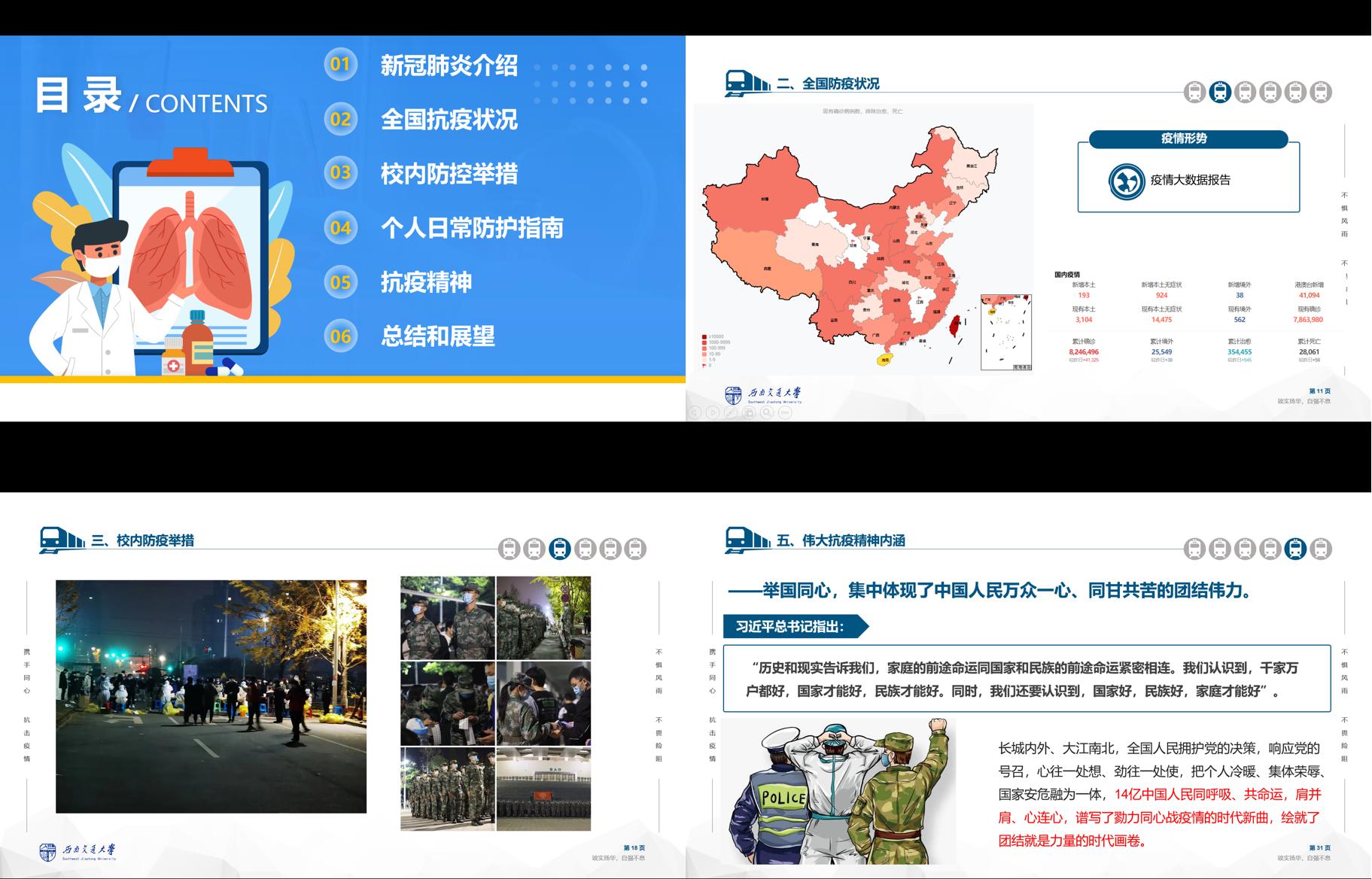The width and height of the screenshot is (1372, 879).
Task: Open the pen pointer tool in slideshow controls
Action: pos(731,412)
